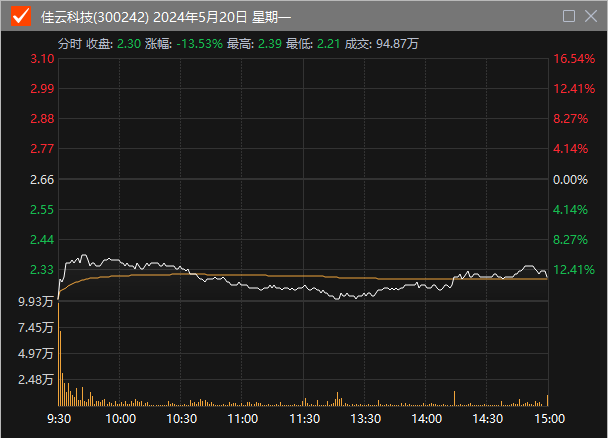
Task: Click the 2.77 price axis label
Action: tap(42, 148)
